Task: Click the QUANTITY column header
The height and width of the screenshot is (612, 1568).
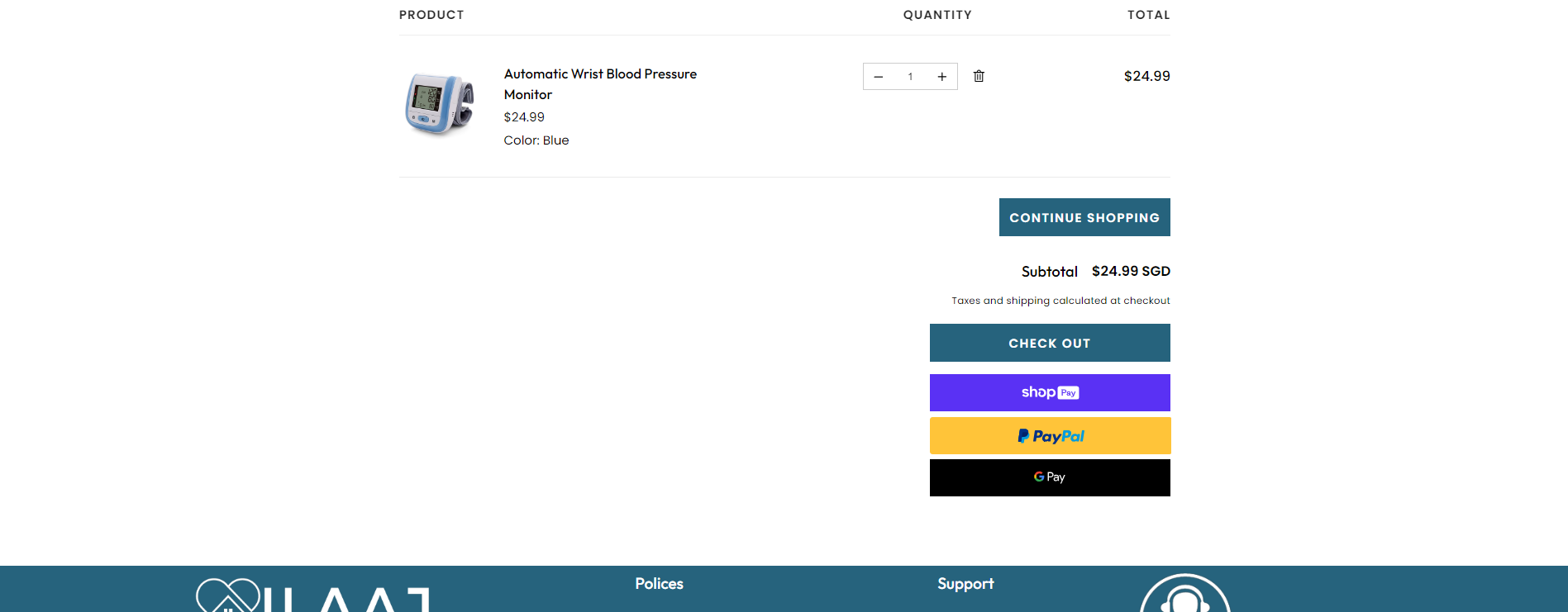Action: click(937, 15)
